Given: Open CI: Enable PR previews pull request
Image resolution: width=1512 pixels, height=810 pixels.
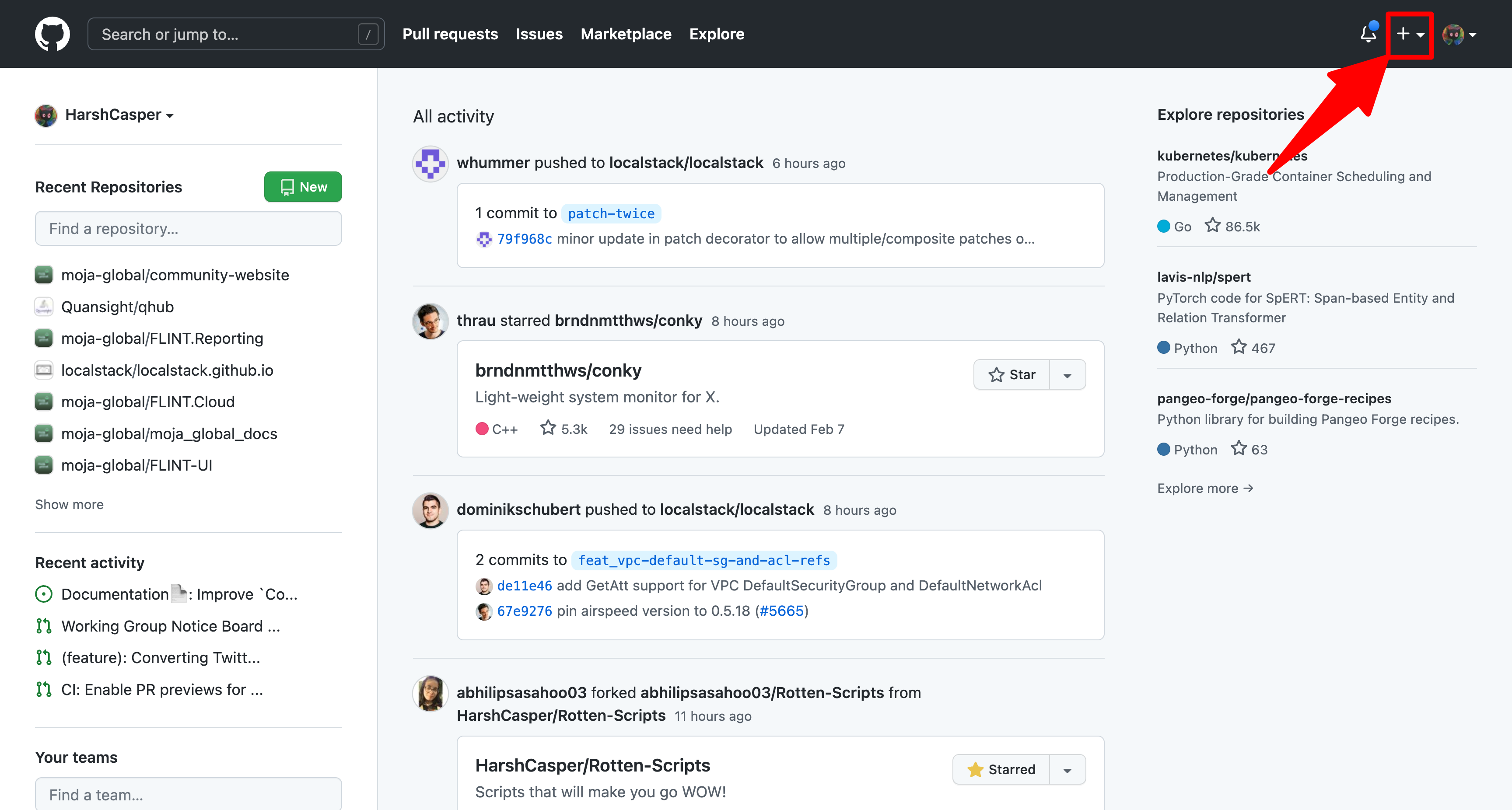Looking at the screenshot, I should tap(162, 689).
